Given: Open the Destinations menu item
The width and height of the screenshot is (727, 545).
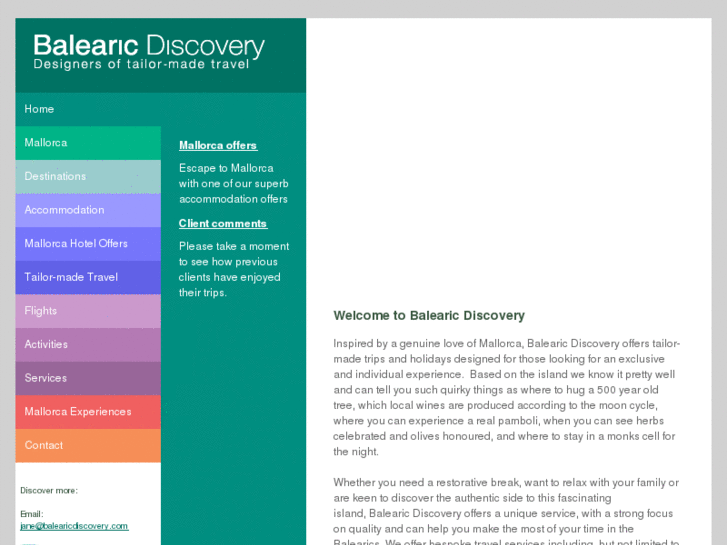Looking at the screenshot, I should click(88, 176).
